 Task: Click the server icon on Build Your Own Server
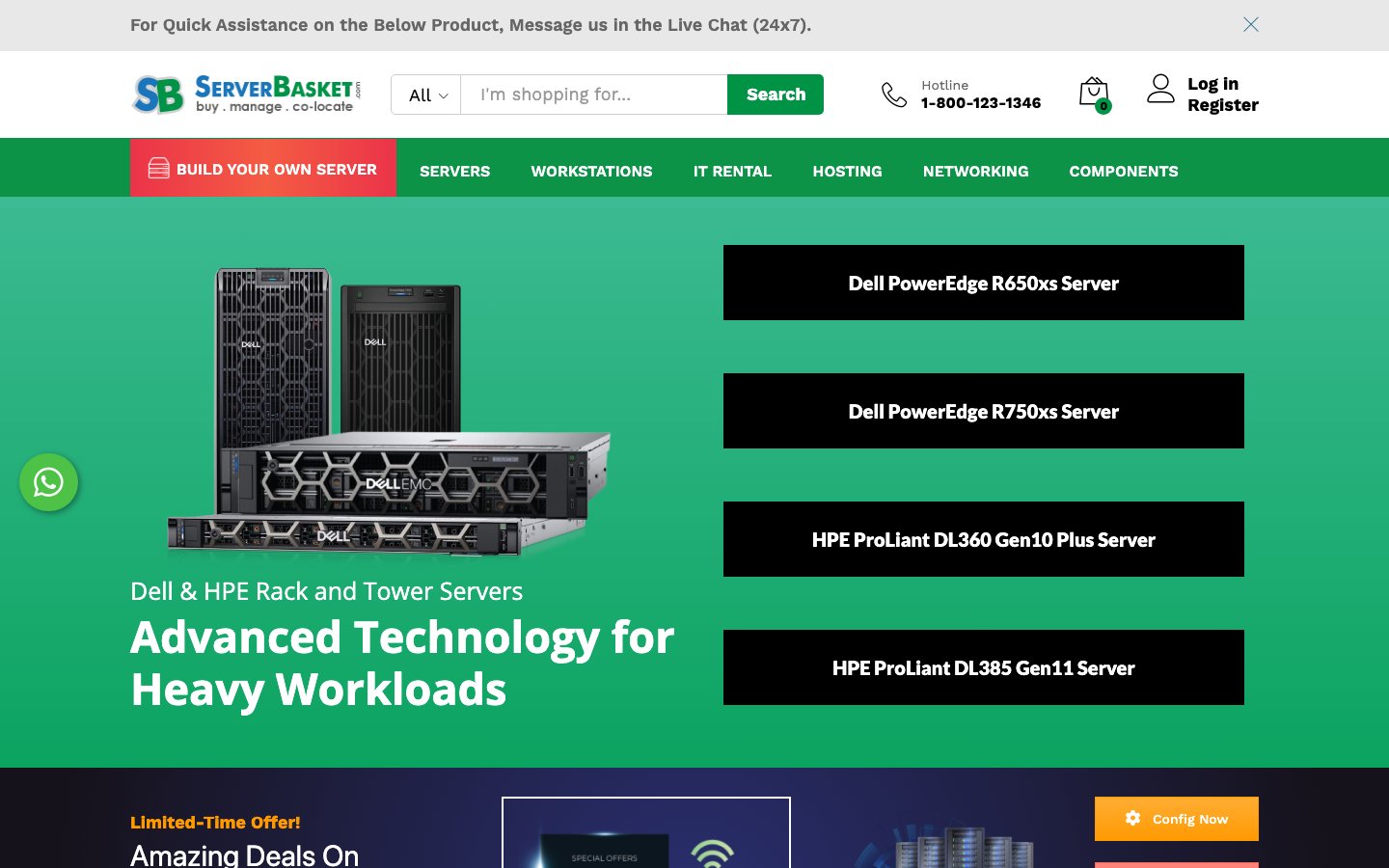[159, 168]
